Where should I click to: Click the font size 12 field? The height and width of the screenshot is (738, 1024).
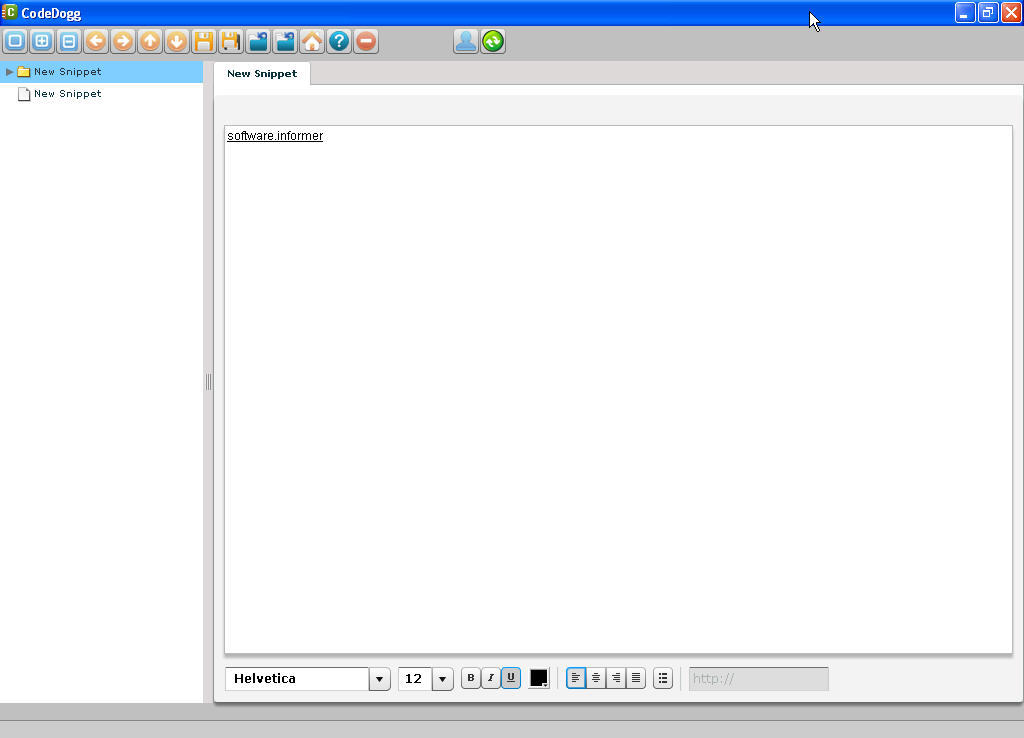pyautogui.click(x=415, y=679)
